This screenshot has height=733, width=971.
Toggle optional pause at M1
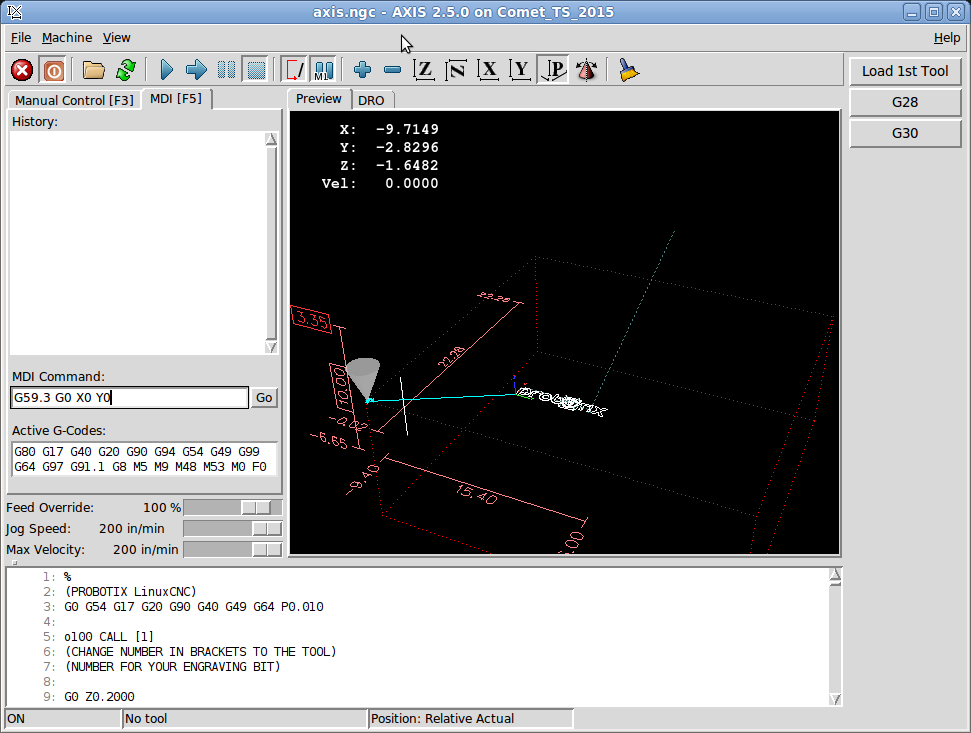[x=323, y=70]
